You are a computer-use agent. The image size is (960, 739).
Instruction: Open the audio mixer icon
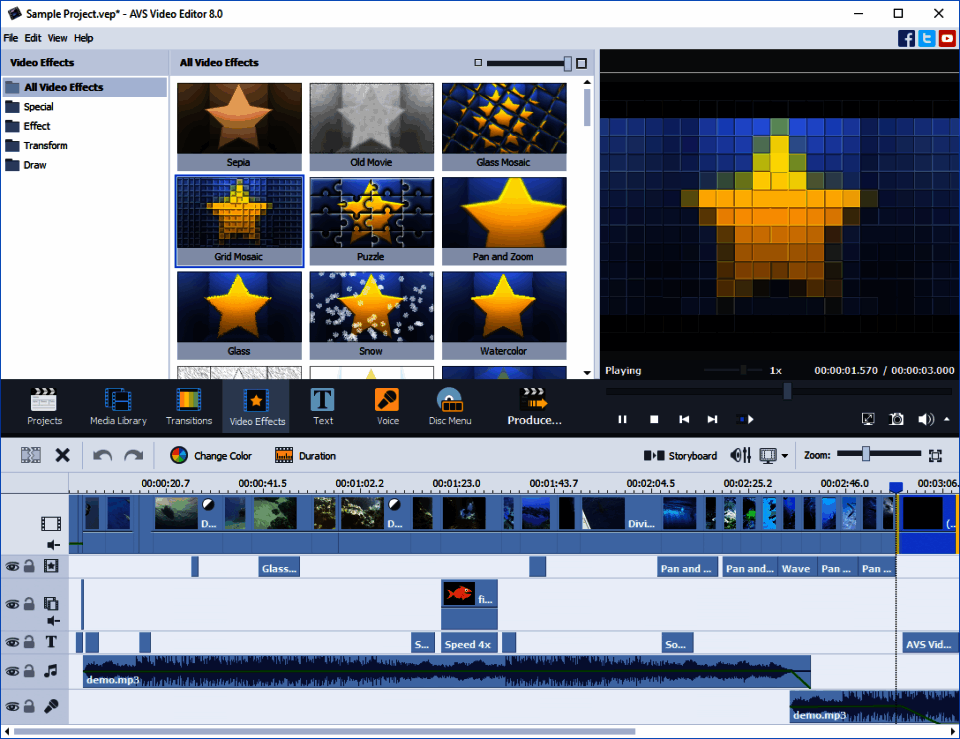click(740, 456)
